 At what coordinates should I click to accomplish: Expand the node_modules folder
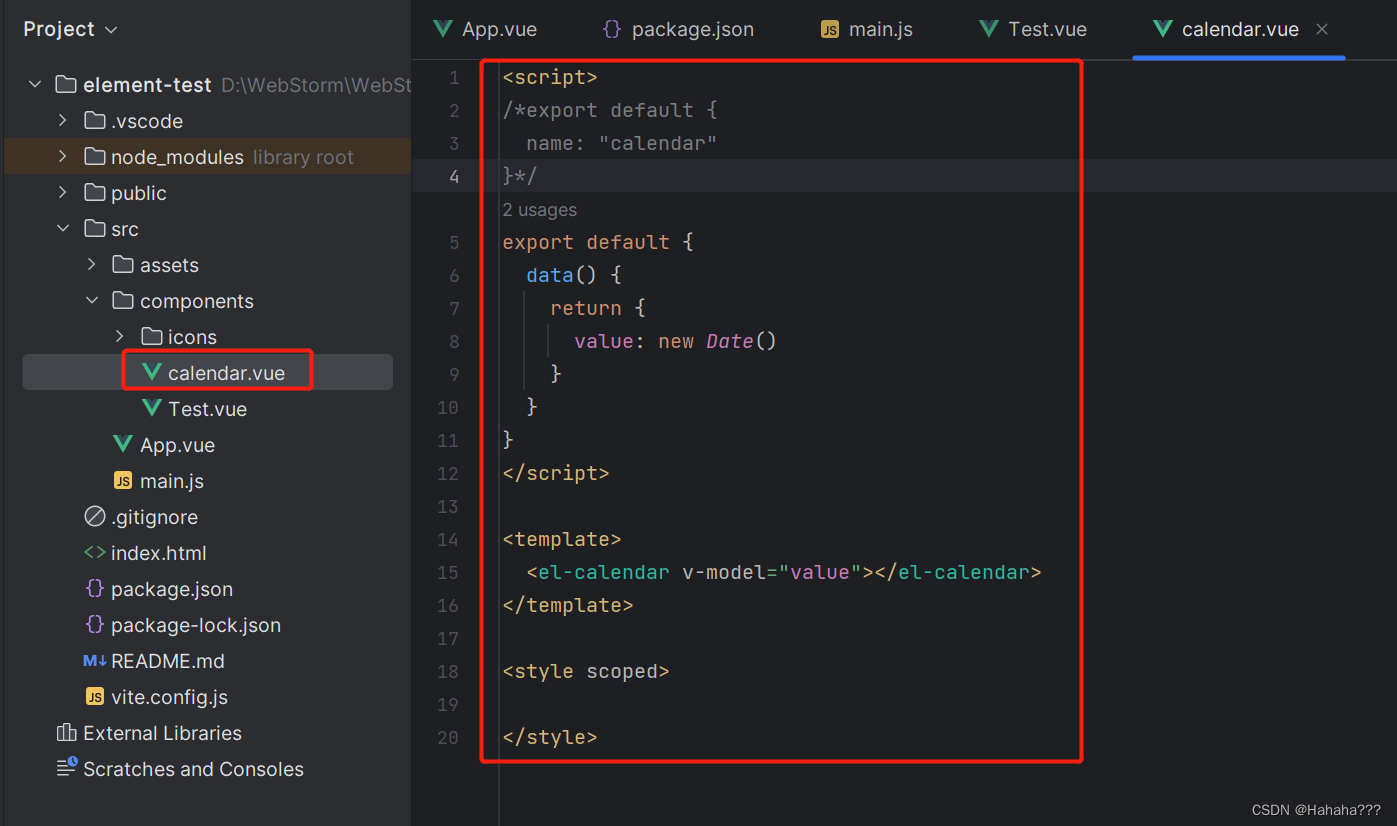click(x=63, y=157)
